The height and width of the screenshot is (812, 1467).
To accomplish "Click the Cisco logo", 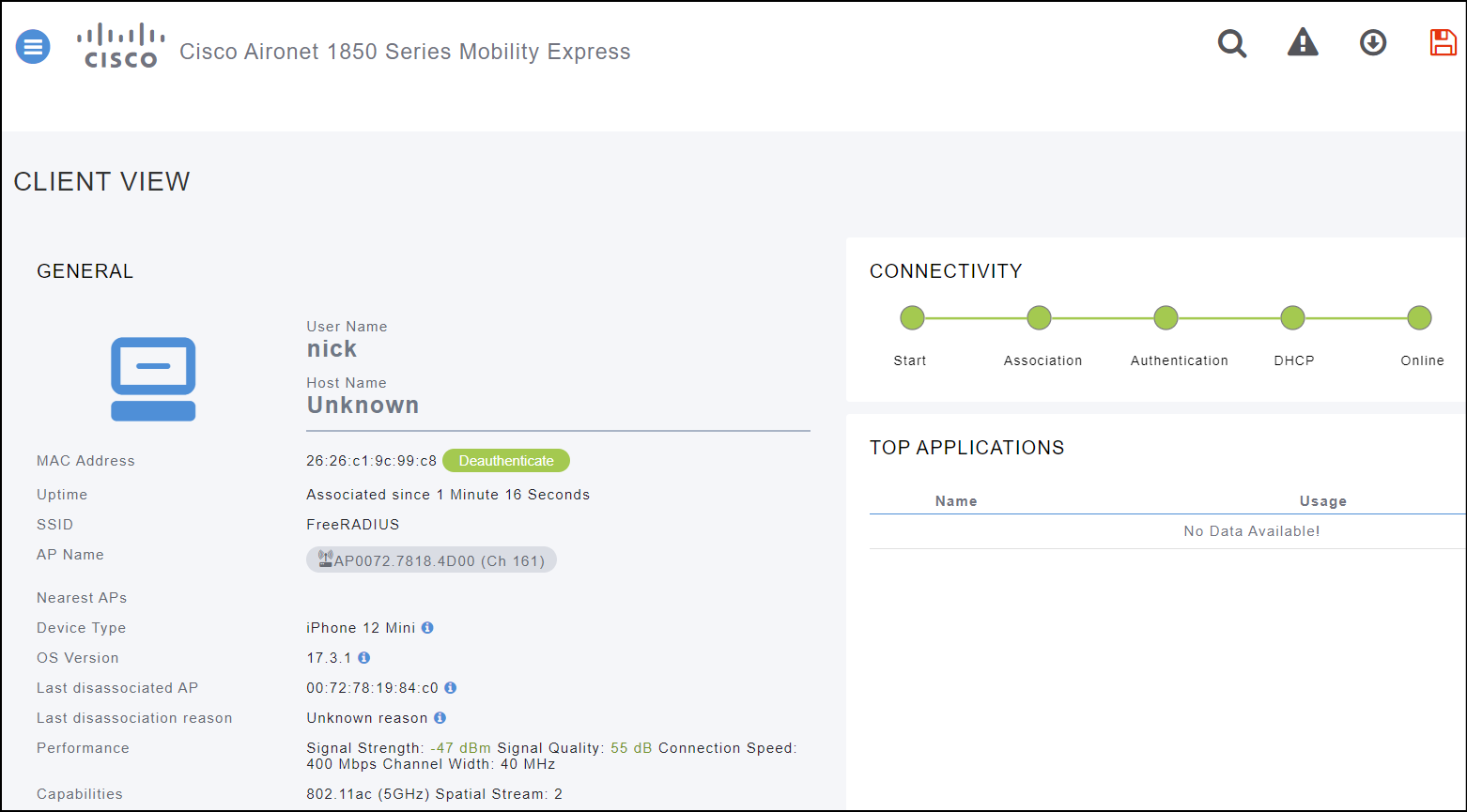I will pos(121,46).
